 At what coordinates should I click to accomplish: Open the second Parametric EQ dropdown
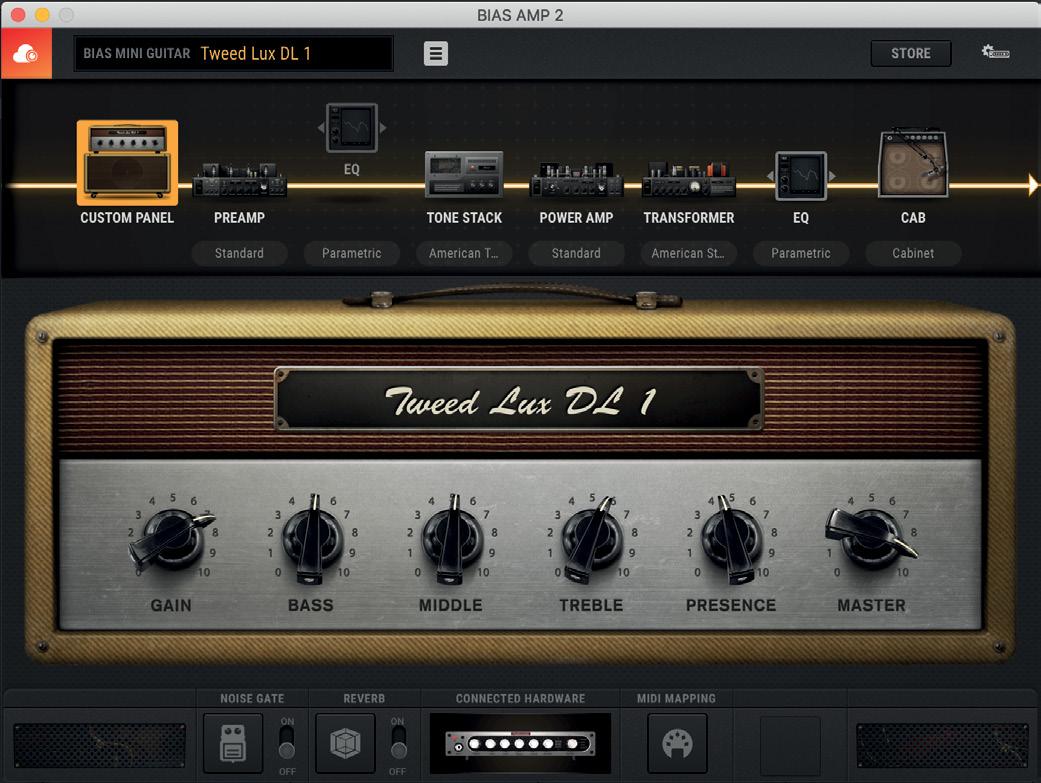801,253
